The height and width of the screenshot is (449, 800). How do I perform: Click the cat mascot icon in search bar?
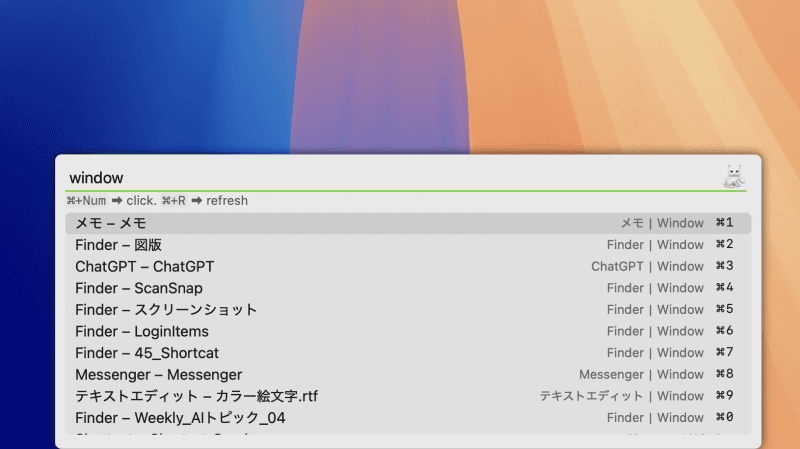(734, 177)
